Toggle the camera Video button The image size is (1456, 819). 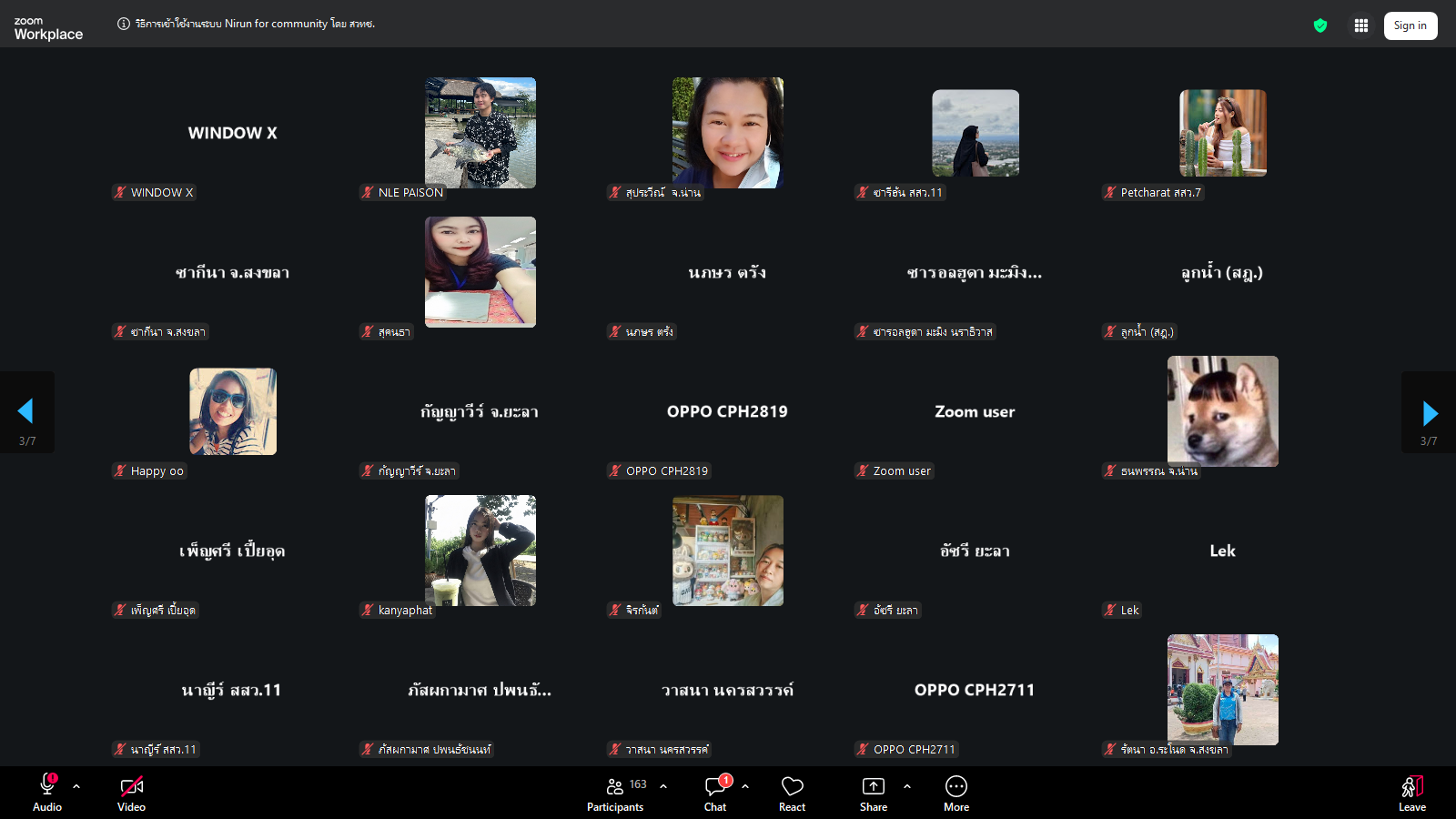point(132,787)
